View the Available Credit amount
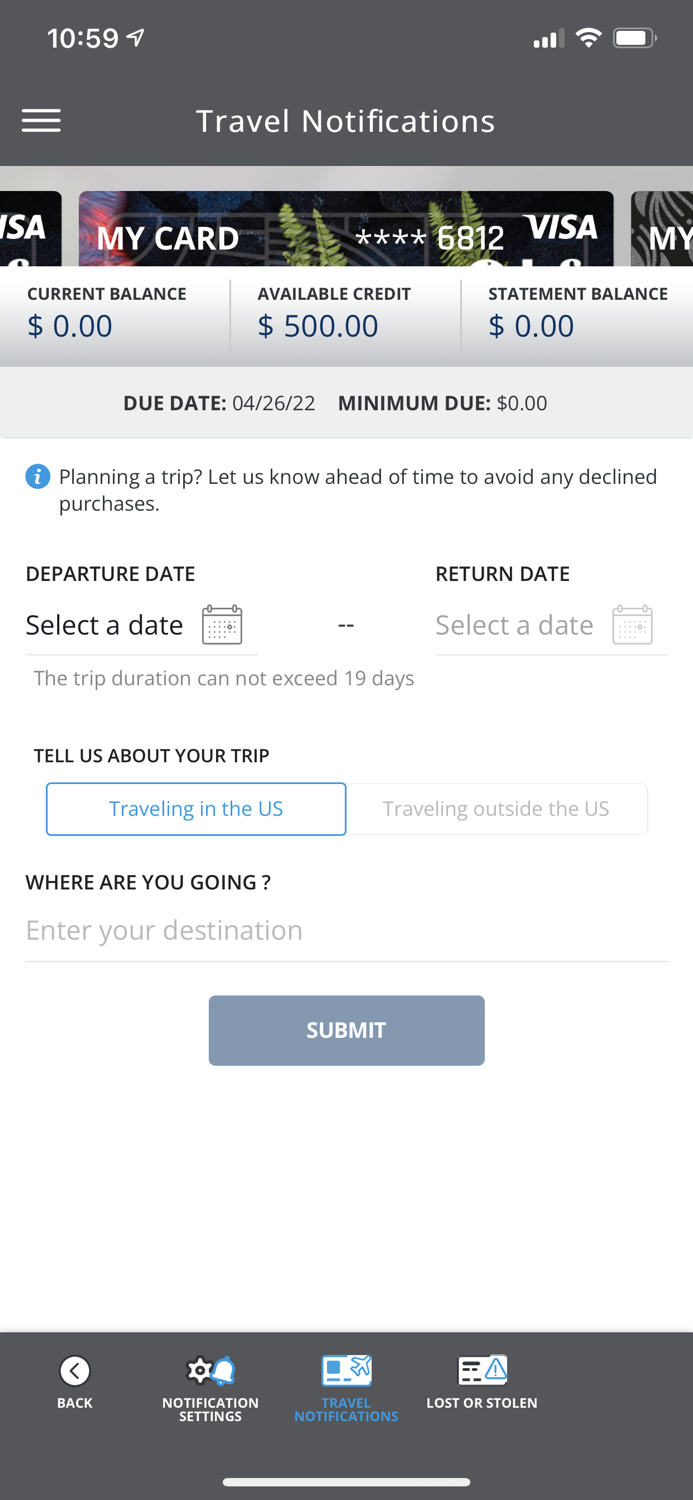This screenshot has width=693, height=1500. click(318, 326)
